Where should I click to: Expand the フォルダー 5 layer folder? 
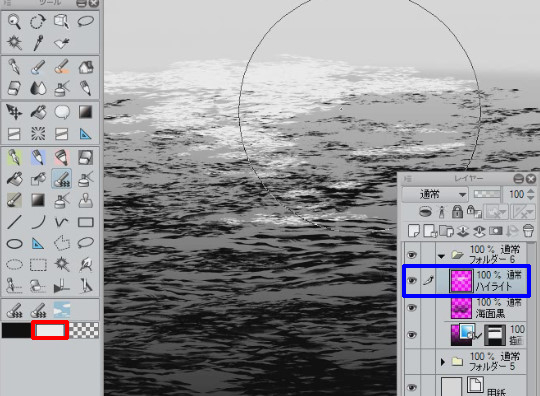click(443, 362)
